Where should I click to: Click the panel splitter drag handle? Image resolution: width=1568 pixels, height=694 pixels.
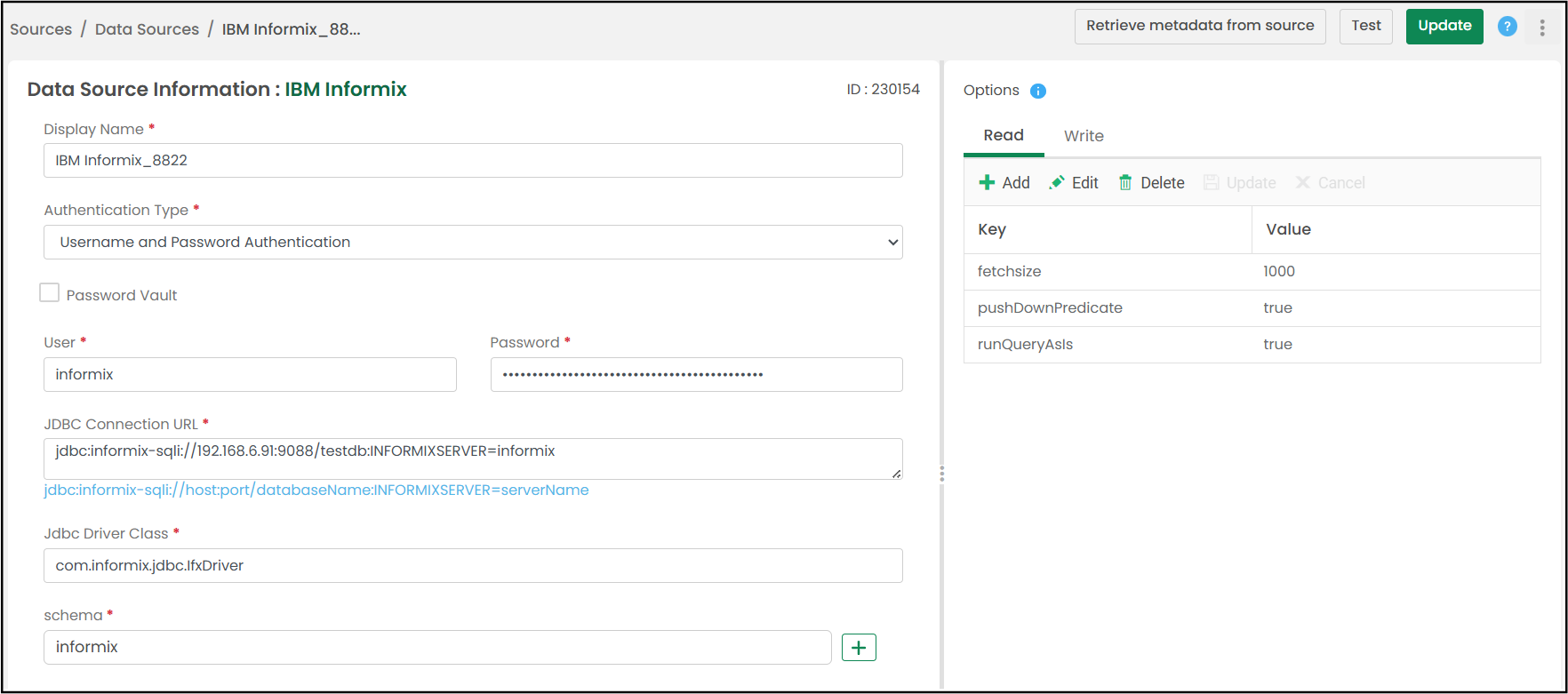click(x=941, y=474)
